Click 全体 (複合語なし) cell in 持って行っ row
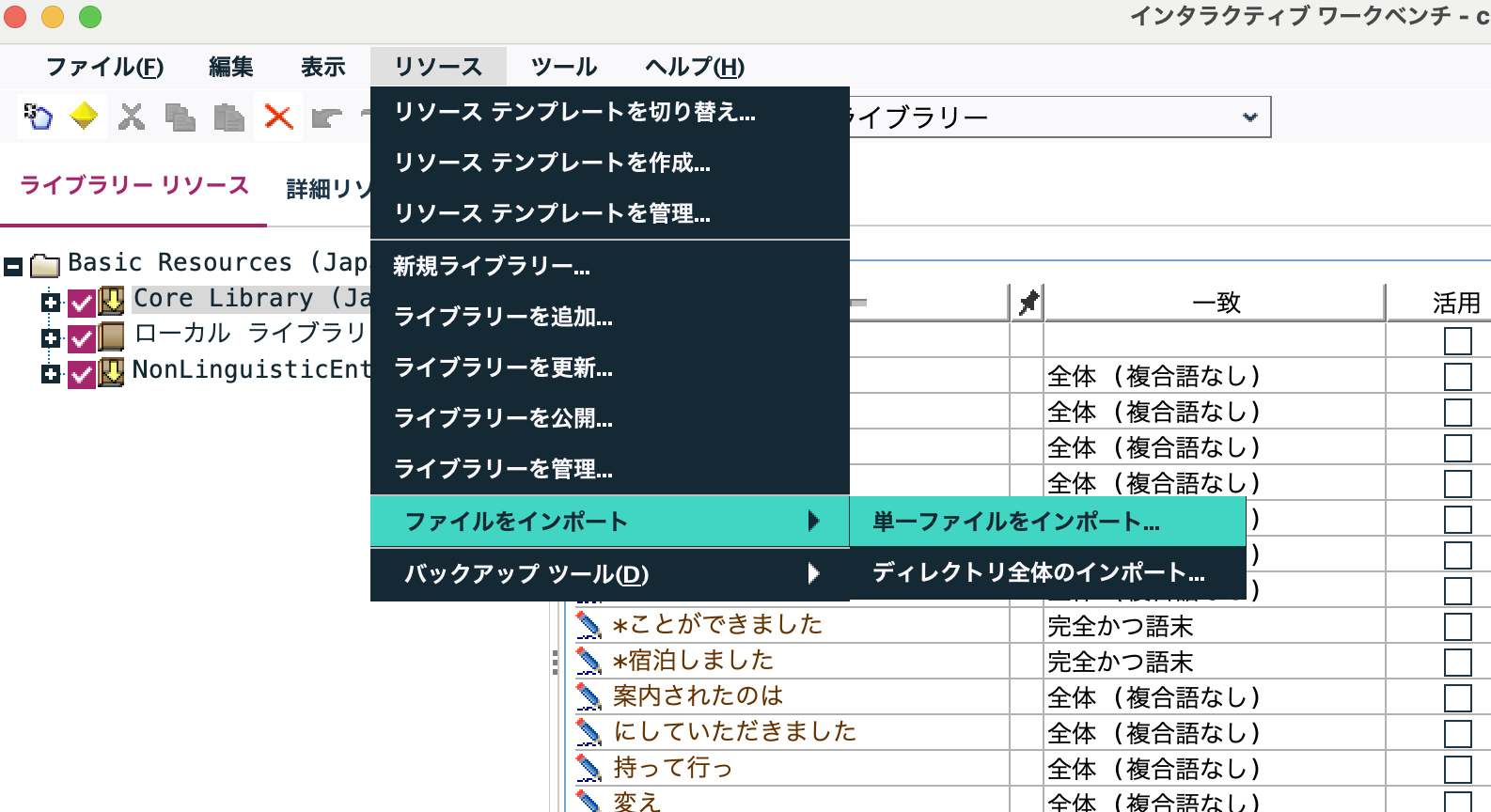Image resolution: width=1491 pixels, height=812 pixels. tap(1215, 770)
